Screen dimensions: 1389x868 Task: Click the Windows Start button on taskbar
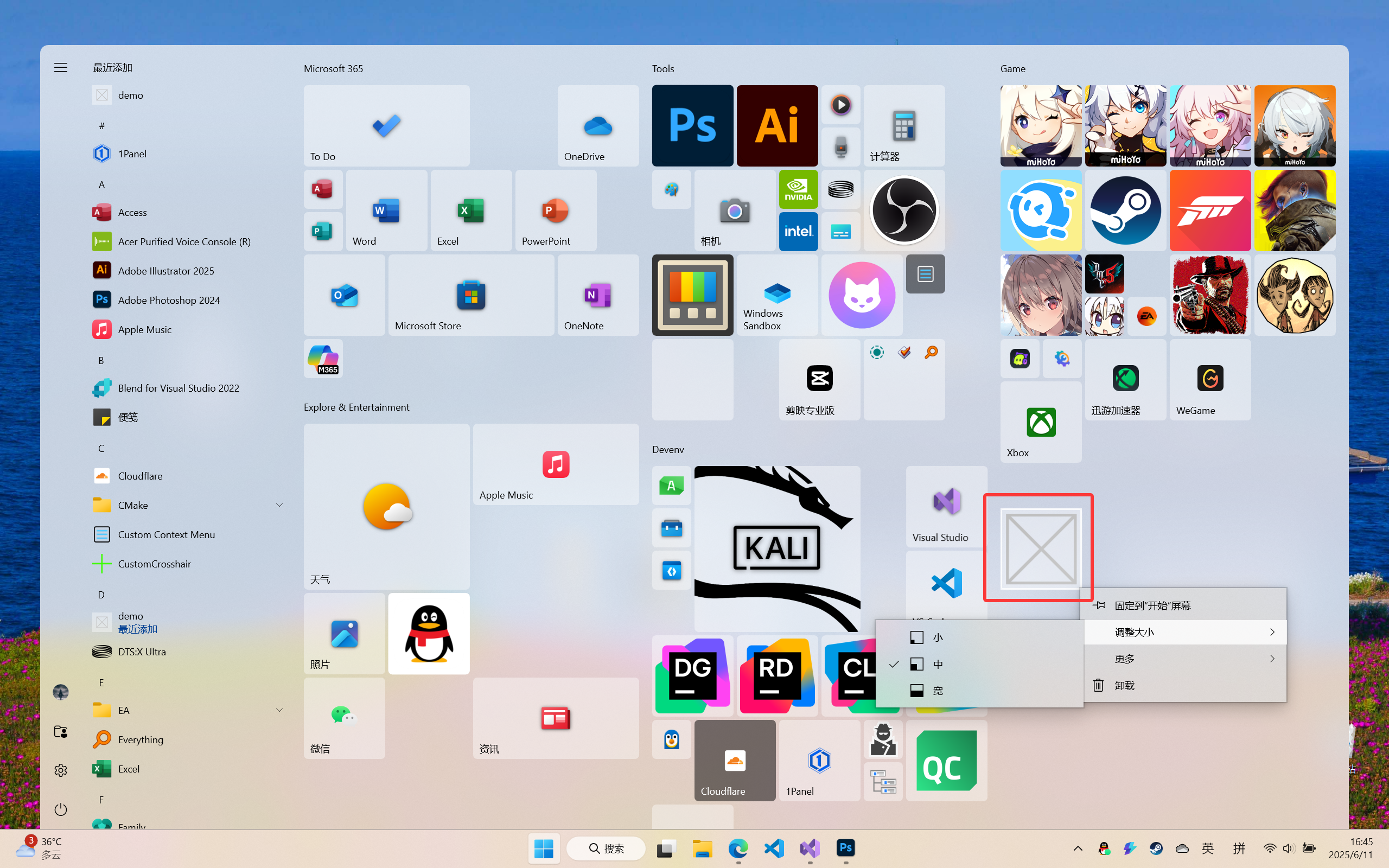coord(544,848)
